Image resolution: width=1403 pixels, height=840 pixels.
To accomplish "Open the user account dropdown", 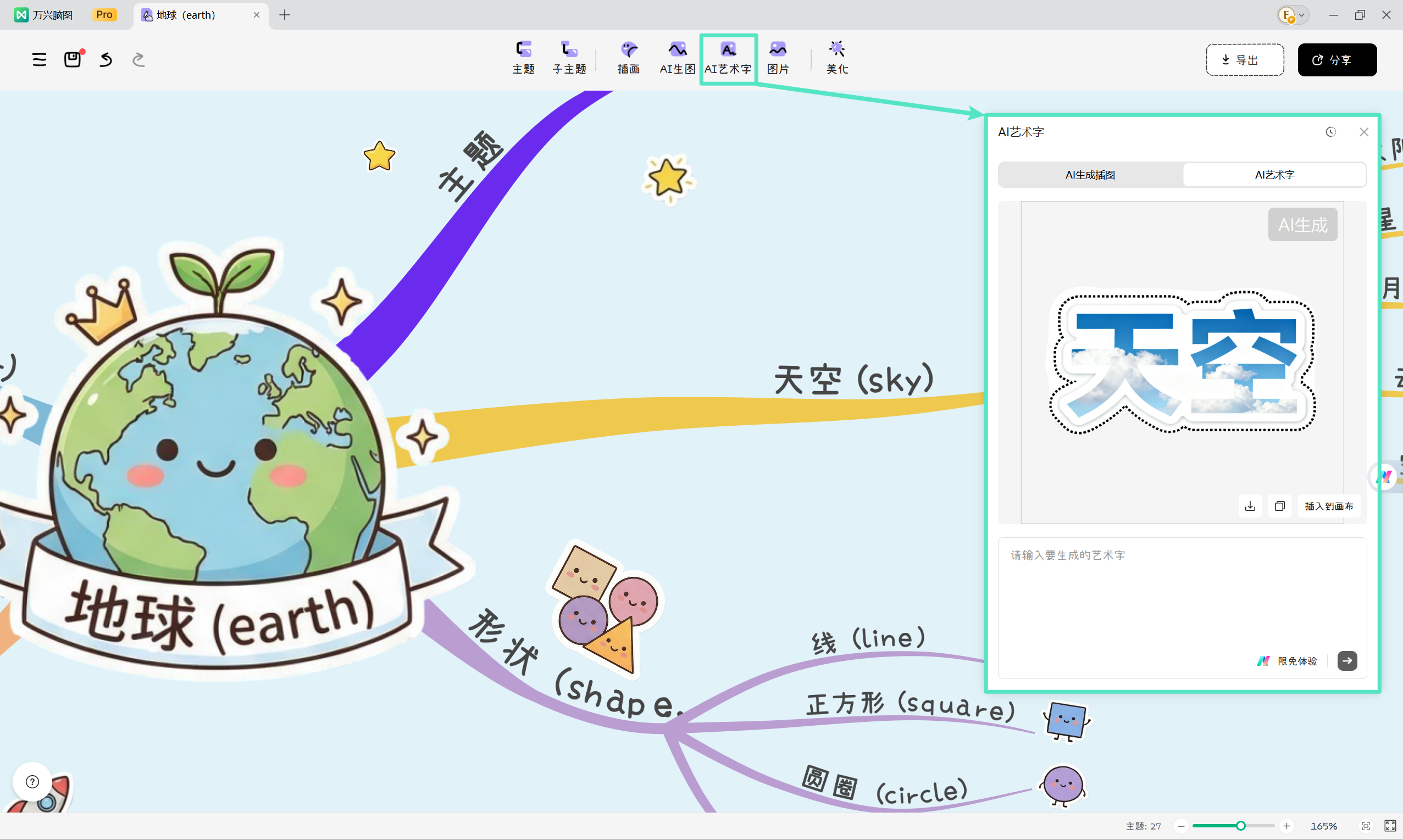I will click(1293, 15).
